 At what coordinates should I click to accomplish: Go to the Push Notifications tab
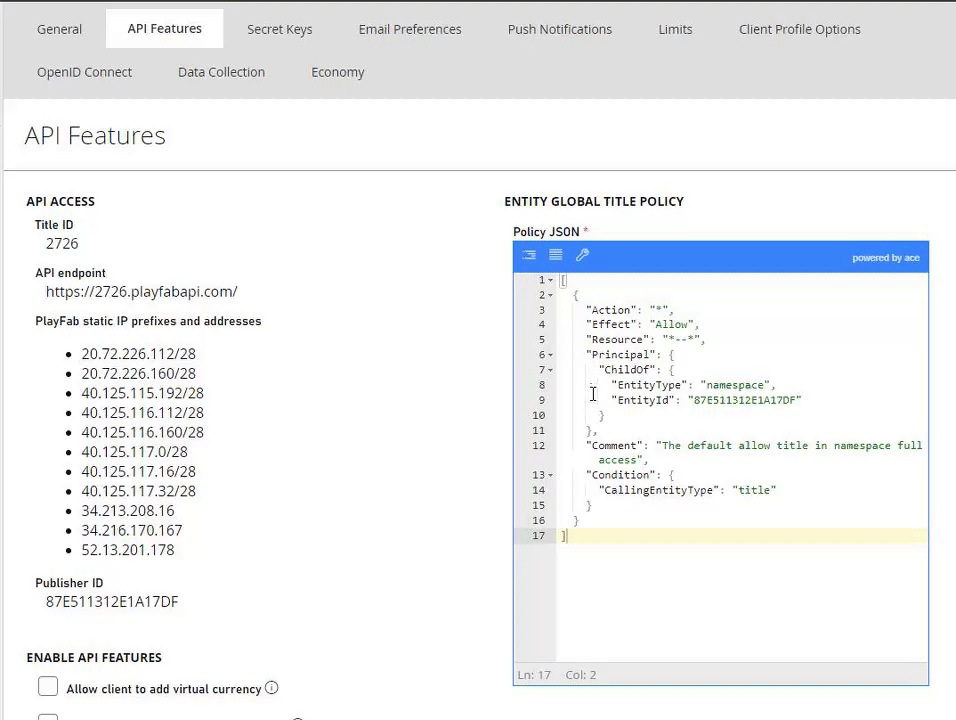[559, 29]
